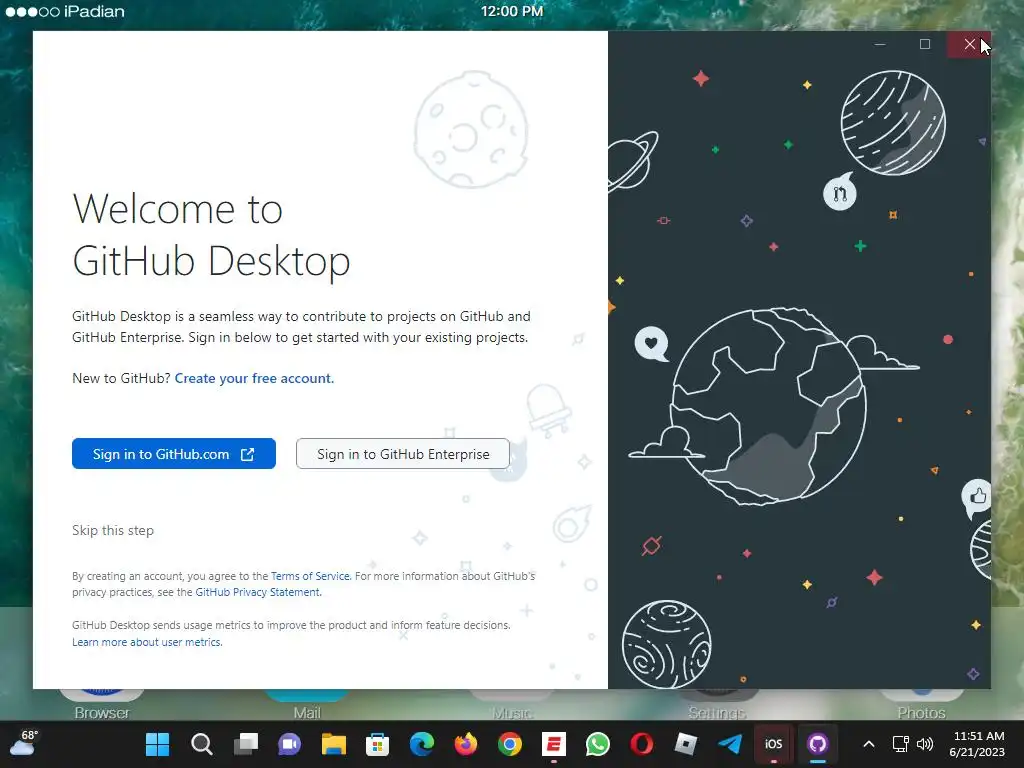1024x768 pixels.
Task: Show hidden tray icons chevron
Action: click(x=869, y=744)
